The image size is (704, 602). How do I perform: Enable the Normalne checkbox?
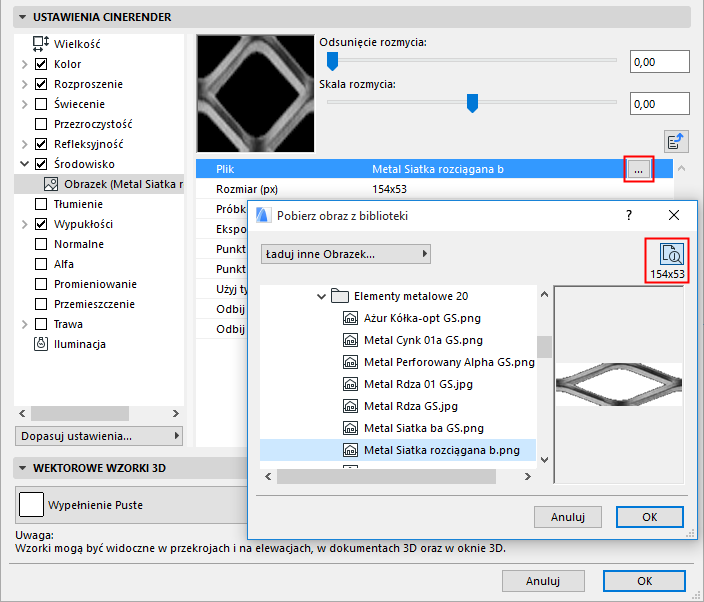[41, 244]
